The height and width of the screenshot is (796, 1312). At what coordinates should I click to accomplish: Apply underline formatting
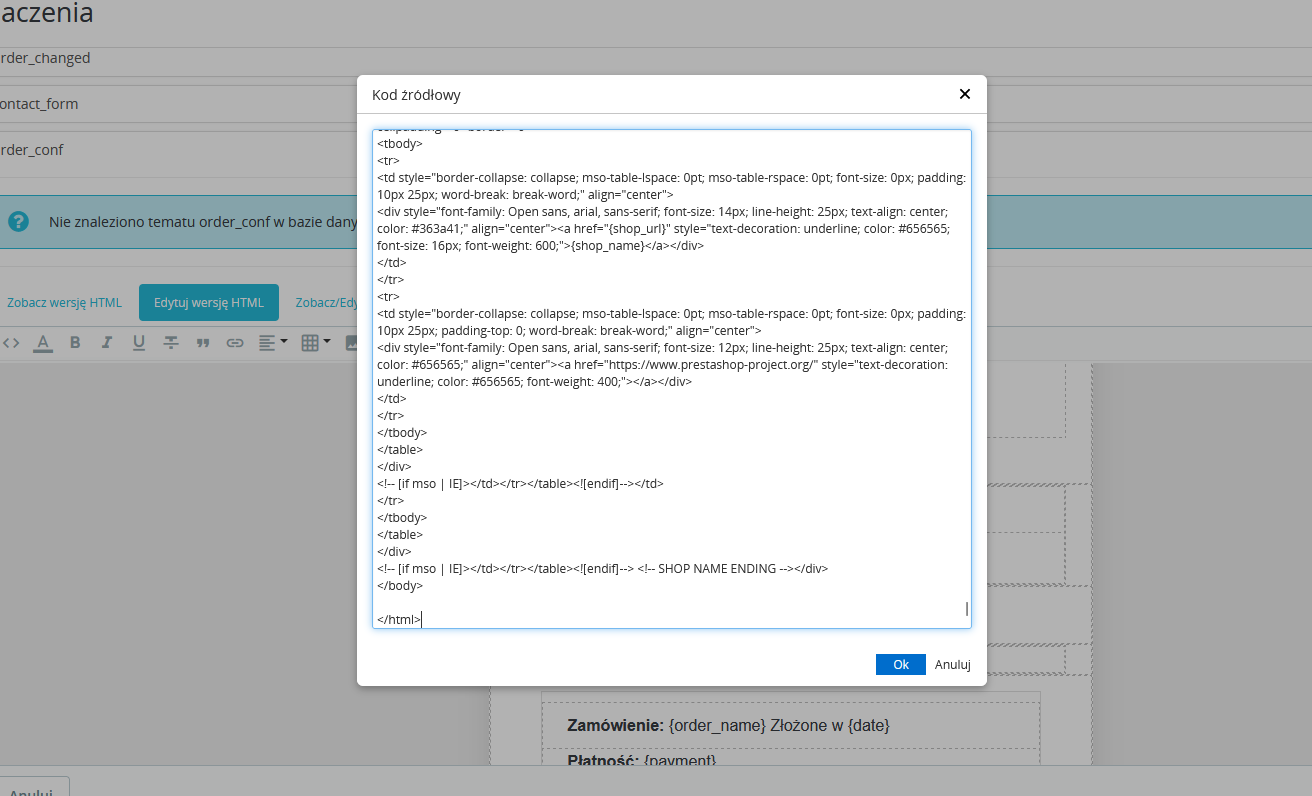click(x=139, y=342)
